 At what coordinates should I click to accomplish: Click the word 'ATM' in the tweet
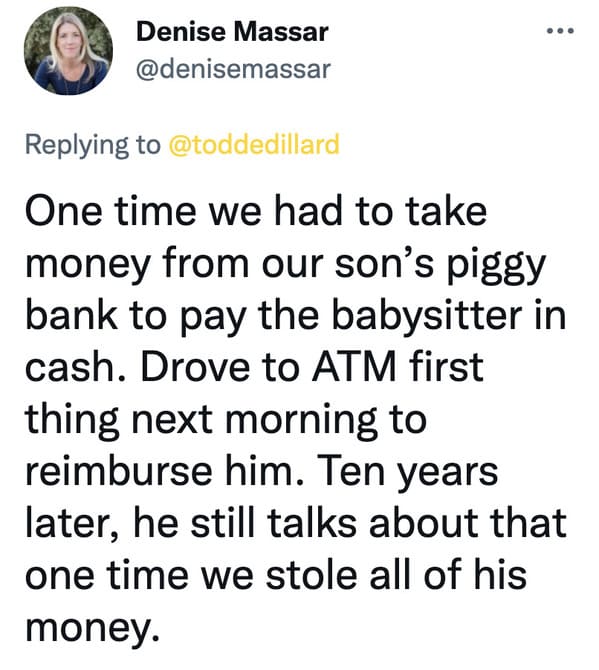[x=354, y=367]
